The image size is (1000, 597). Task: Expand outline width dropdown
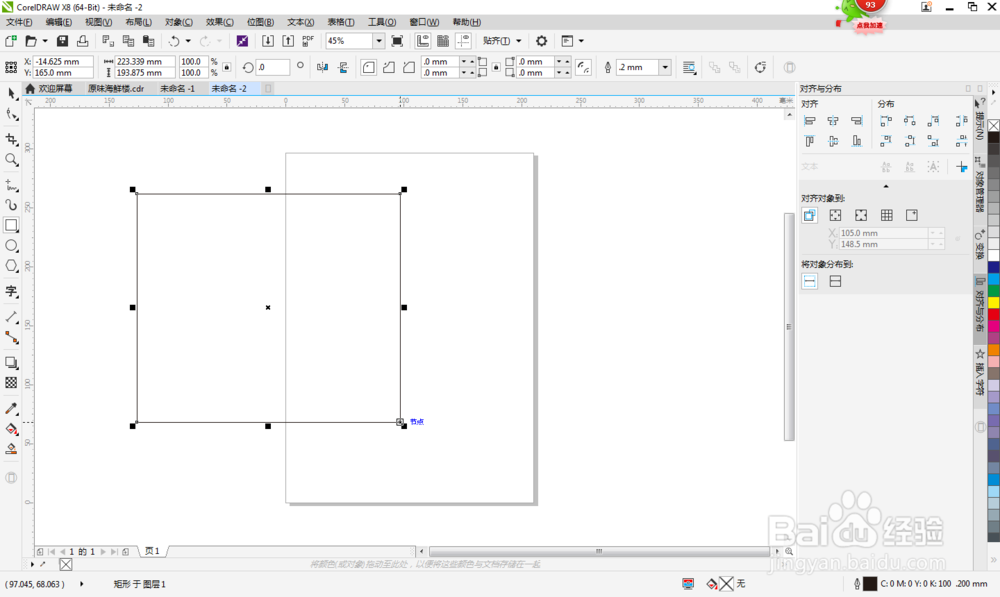click(665, 67)
